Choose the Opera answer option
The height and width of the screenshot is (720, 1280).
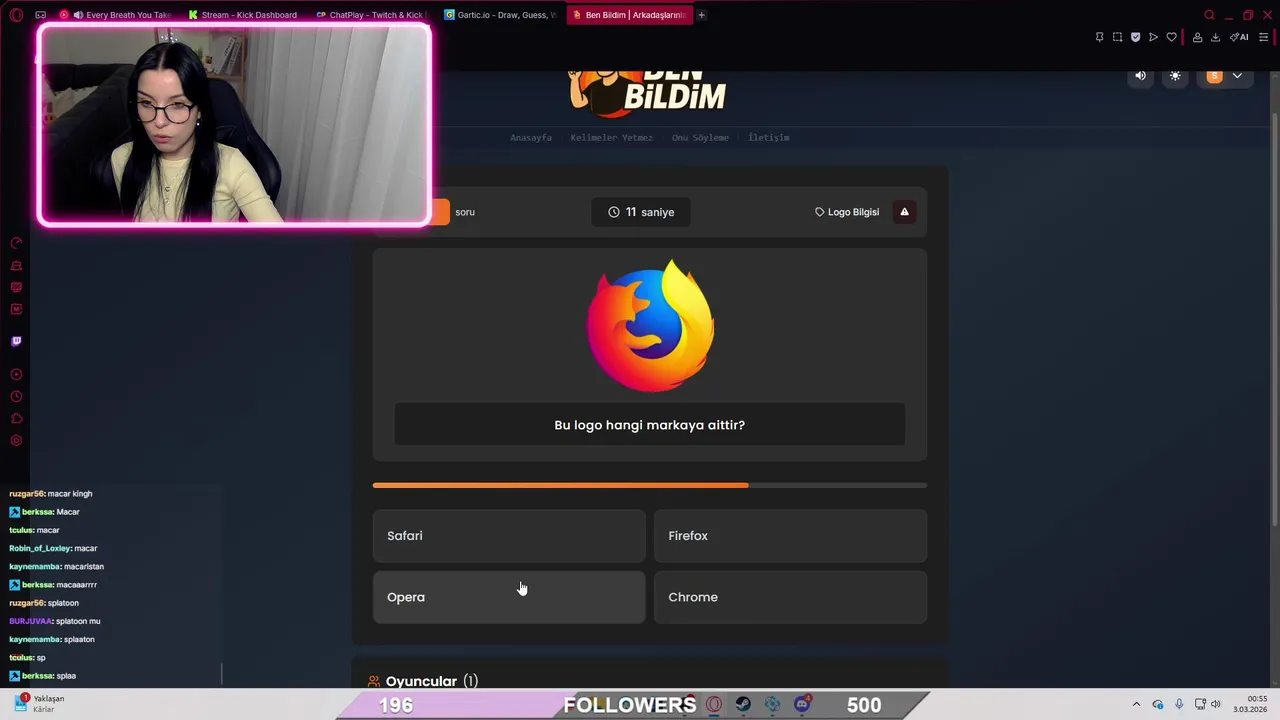click(509, 597)
